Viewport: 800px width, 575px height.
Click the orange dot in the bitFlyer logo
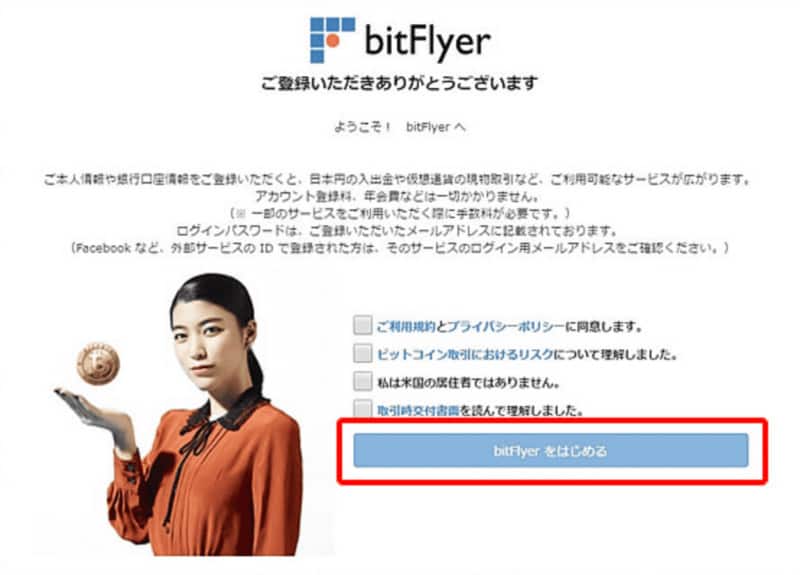click(333, 41)
